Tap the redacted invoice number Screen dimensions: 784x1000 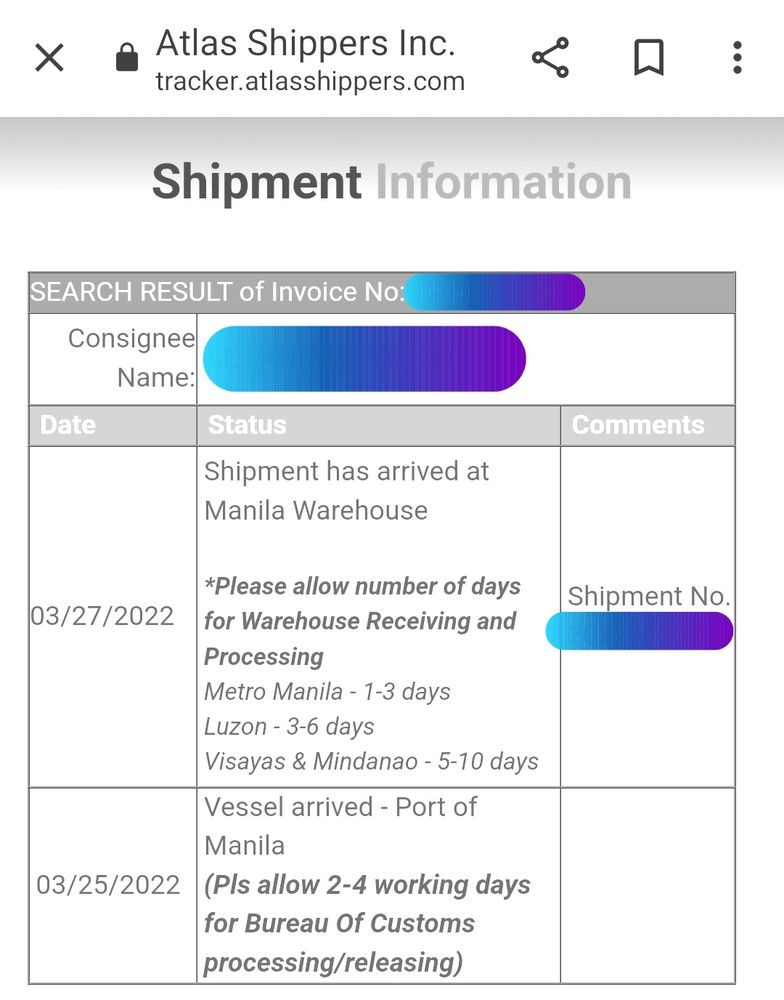[x=495, y=292]
